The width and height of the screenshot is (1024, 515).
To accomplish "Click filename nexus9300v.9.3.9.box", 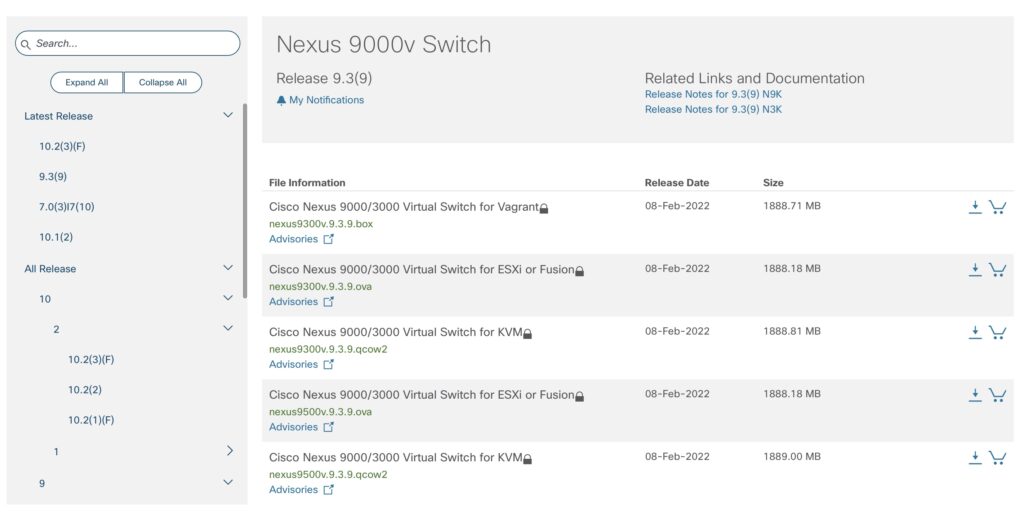I will (321, 224).
